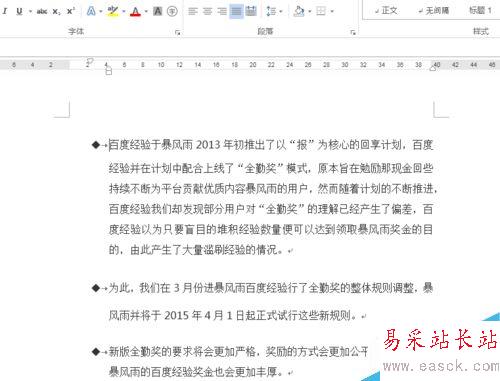Click the line starting 新版全勤奖的要求将会更加严格
Image resolution: width=500 pixels, height=381 pixels.
click(239, 351)
